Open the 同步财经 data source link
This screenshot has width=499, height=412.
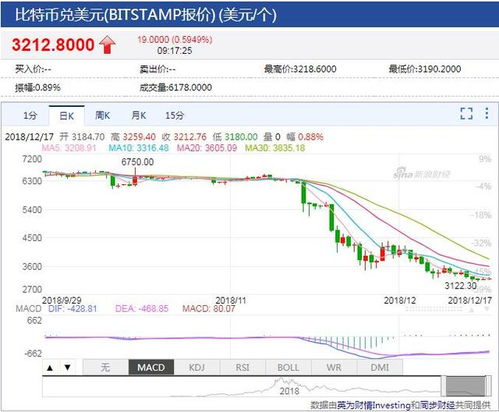tap(437, 405)
